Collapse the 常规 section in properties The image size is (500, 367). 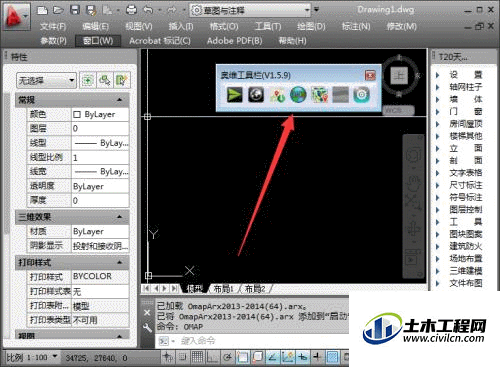(x=119, y=100)
